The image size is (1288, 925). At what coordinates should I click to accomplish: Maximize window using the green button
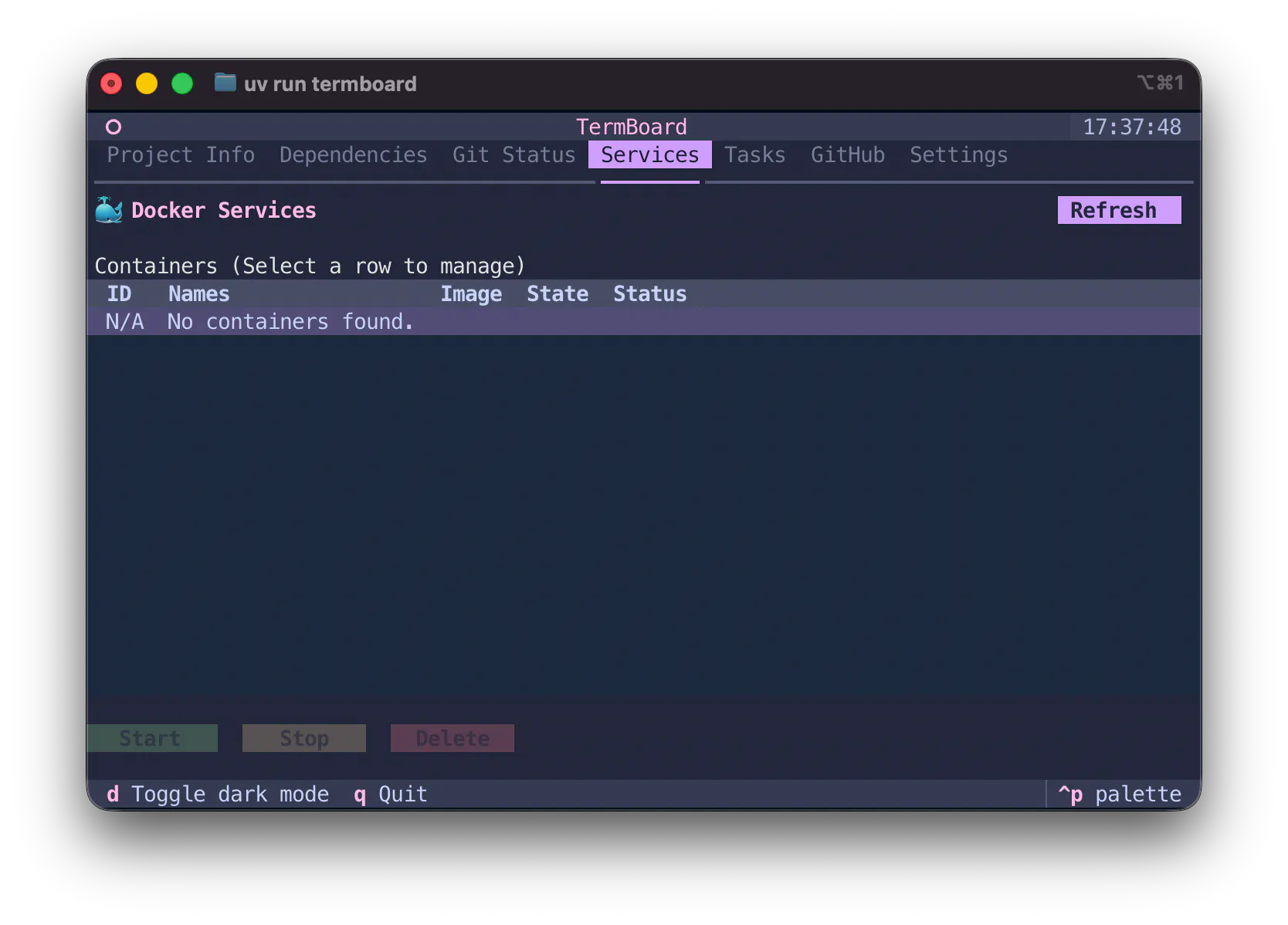point(182,83)
